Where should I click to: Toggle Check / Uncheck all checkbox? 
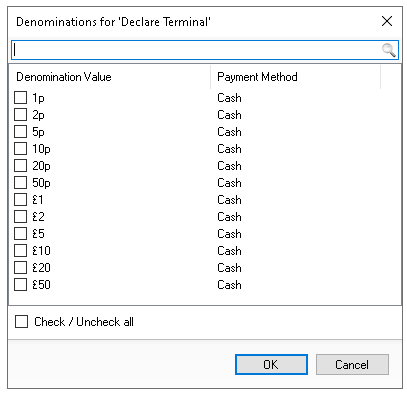(x=21, y=322)
